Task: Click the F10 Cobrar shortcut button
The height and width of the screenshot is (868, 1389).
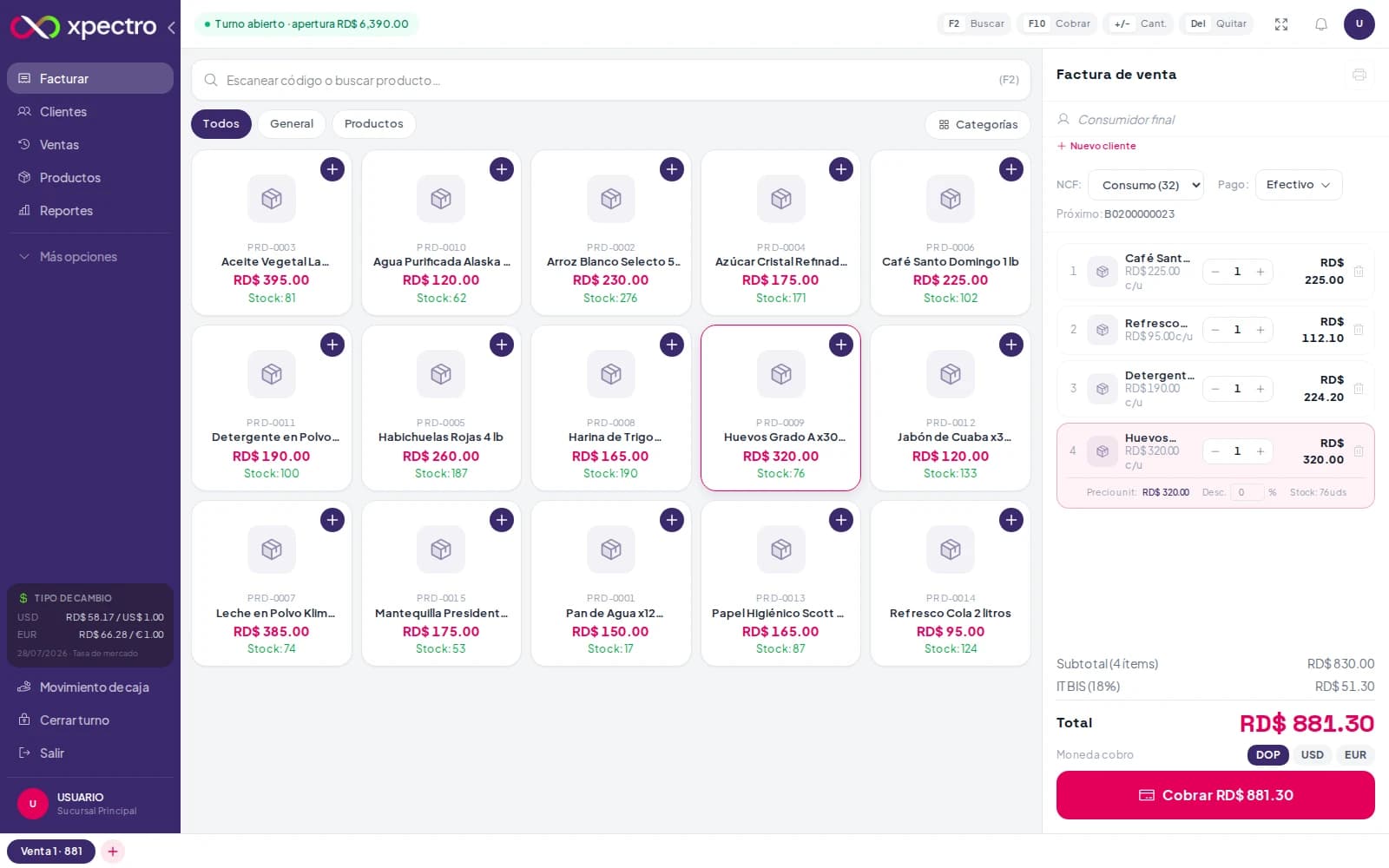Action: [x=1058, y=24]
